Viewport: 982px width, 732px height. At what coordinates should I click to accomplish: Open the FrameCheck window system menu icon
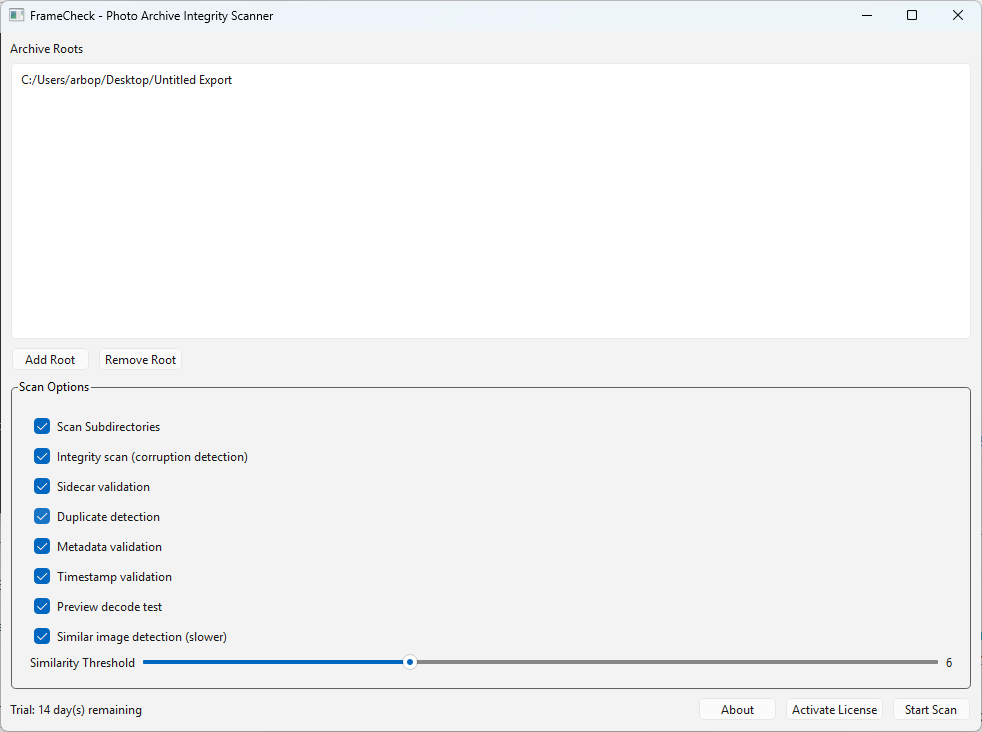tap(15, 15)
